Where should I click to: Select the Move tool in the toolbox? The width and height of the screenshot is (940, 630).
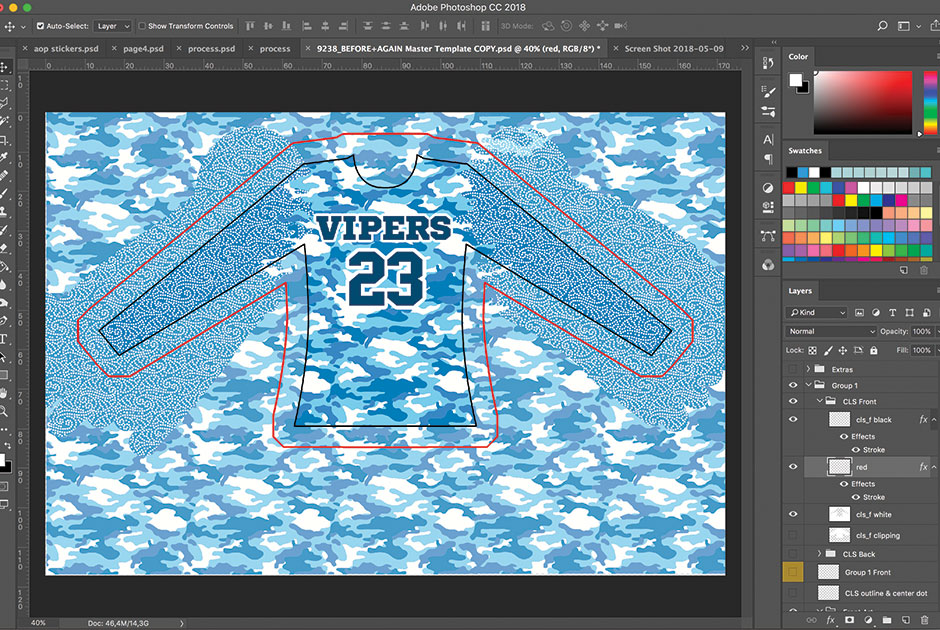[x=4, y=67]
